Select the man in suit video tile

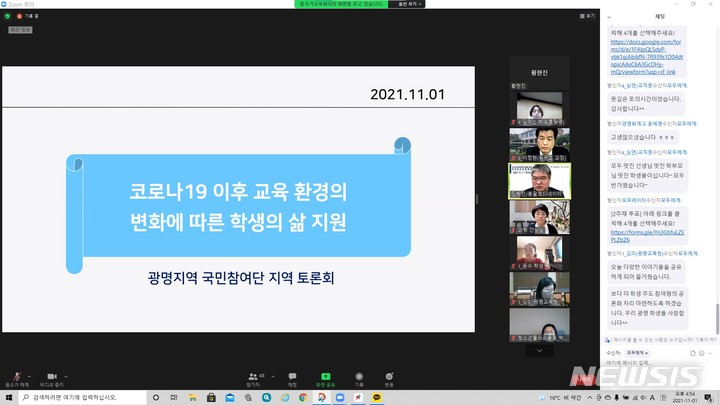point(540,144)
